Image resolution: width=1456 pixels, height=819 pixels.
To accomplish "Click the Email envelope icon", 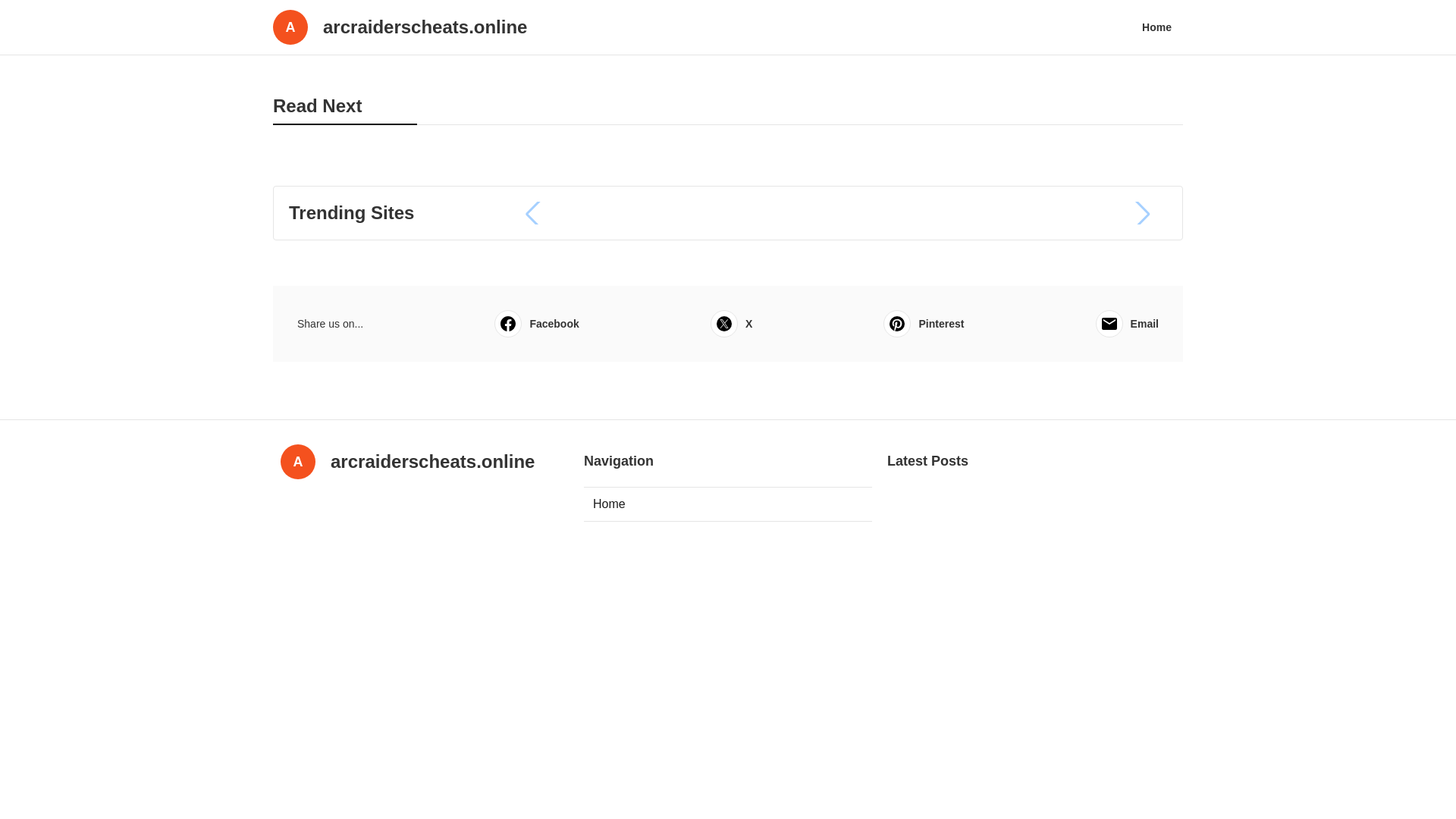I will click(x=1109, y=324).
